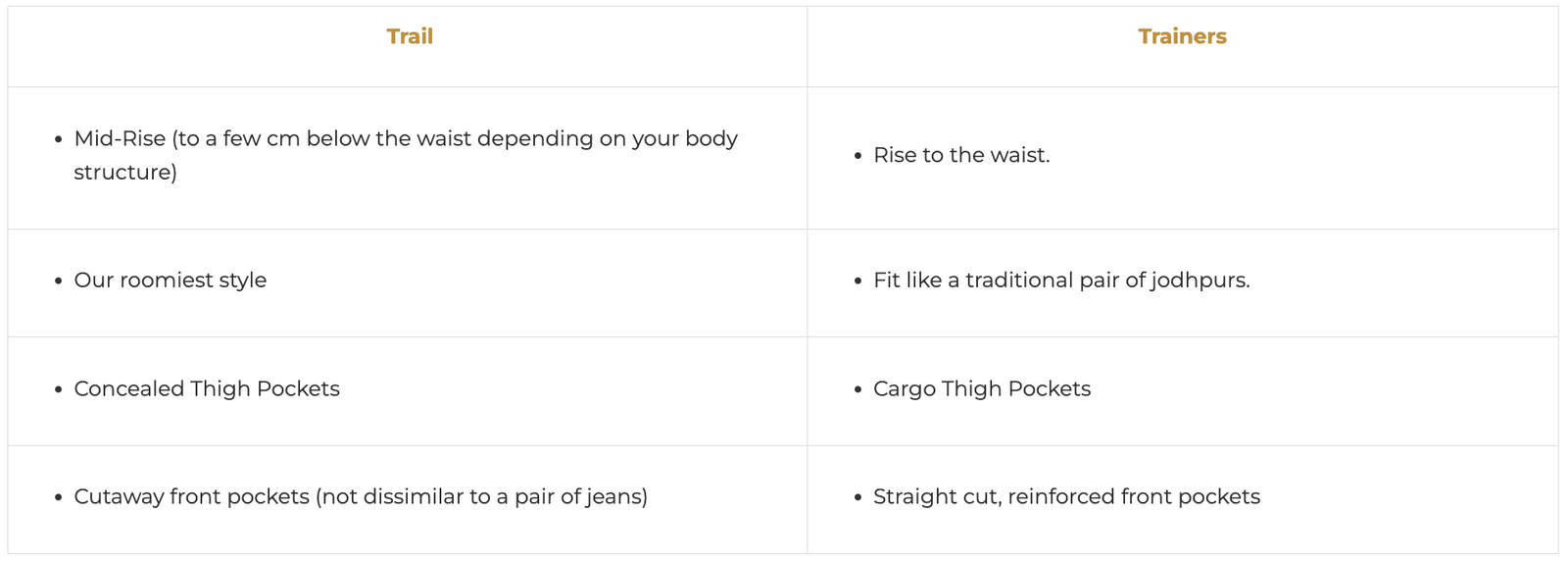
Task: Click the word "structure)" in the Mid-Rise cell
Action: pyautogui.click(x=125, y=173)
